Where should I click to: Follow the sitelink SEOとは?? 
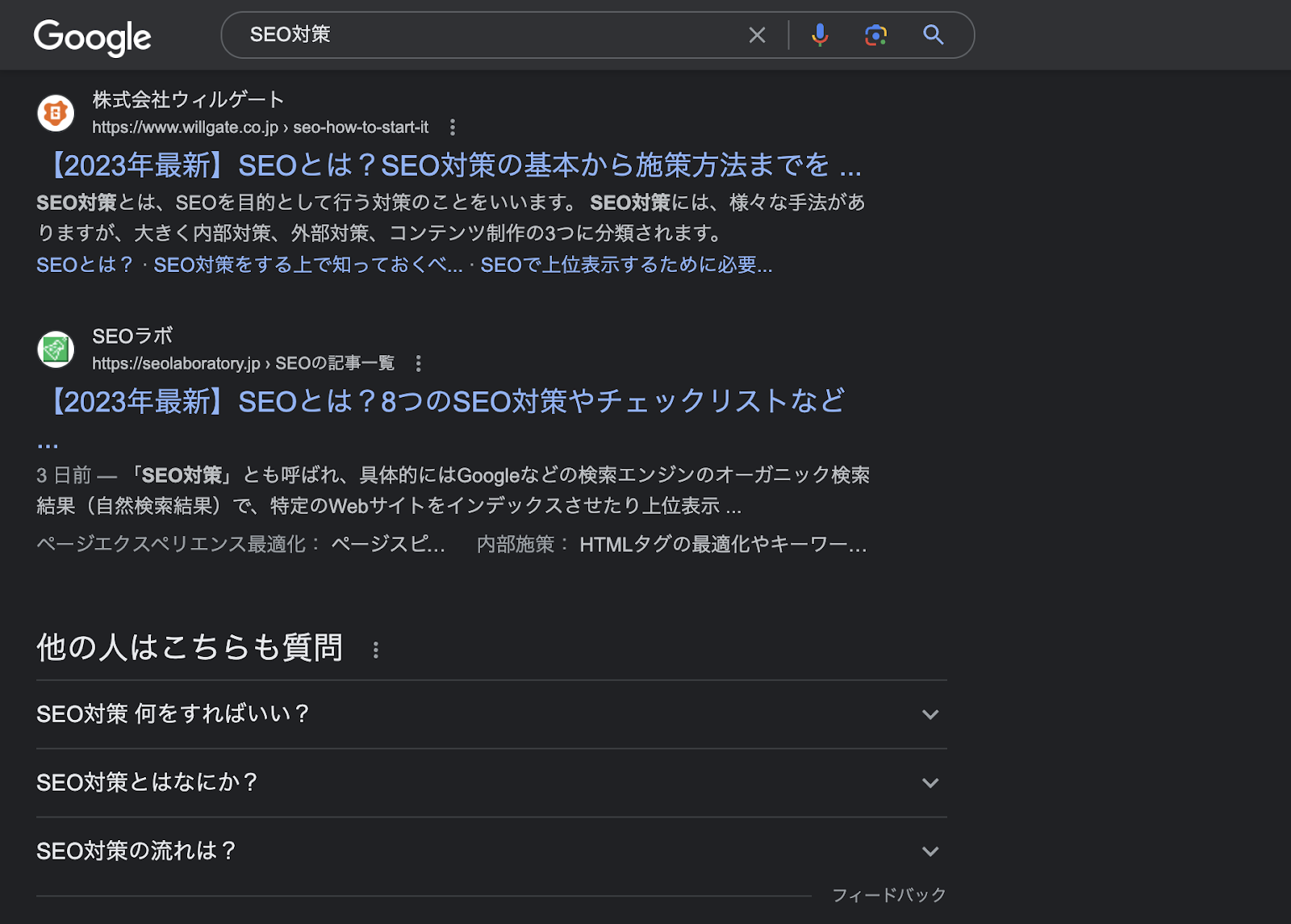(85, 265)
